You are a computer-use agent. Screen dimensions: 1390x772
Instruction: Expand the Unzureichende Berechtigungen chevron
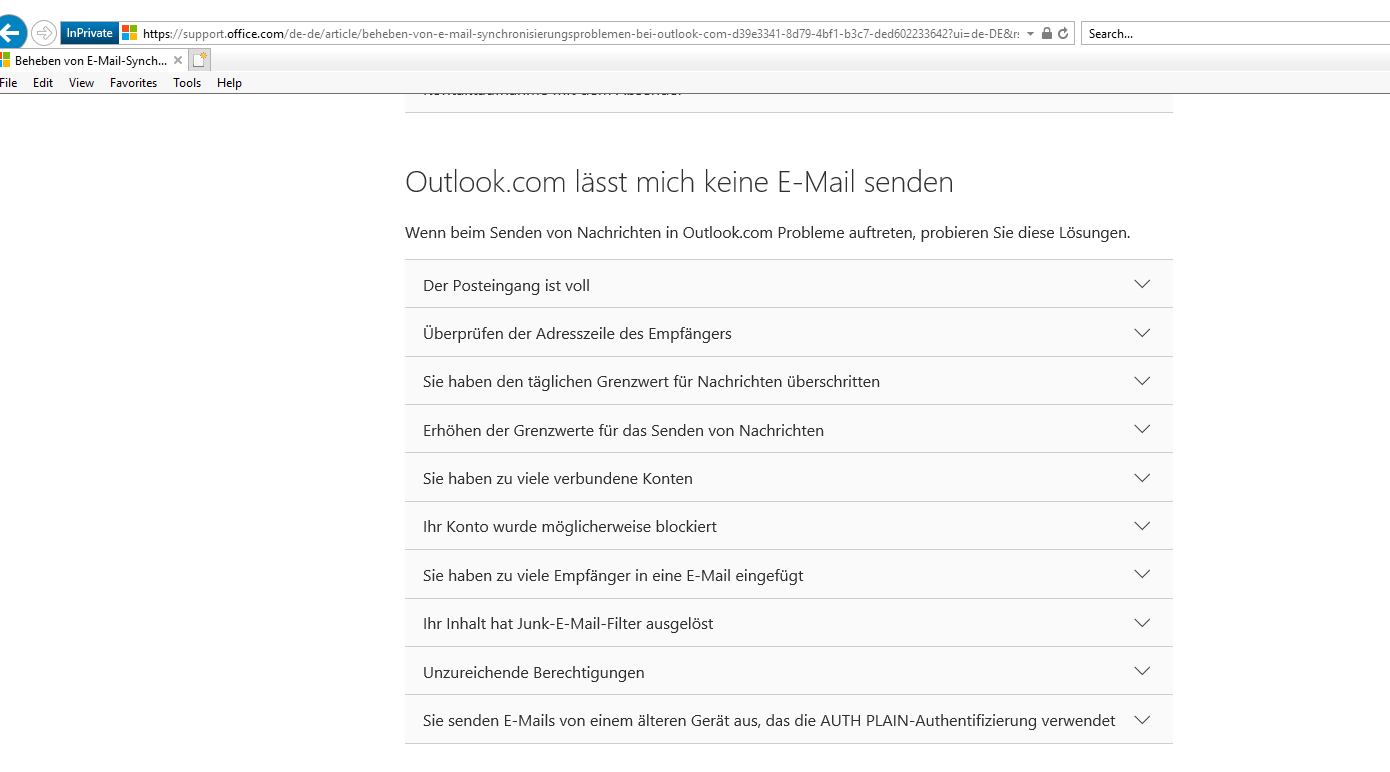[x=1142, y=671]
